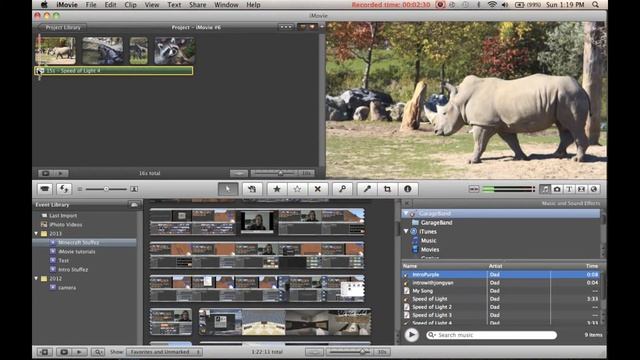The height and width of the screenshot is (360, 640).
Task: Select the green Speed of Light 4 audio track
Action: (113, 71)
